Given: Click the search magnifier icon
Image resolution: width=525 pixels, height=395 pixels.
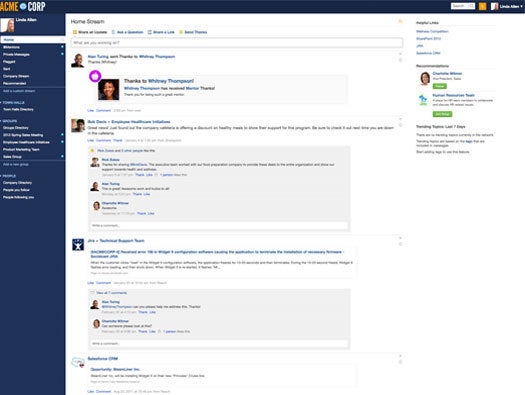Looking at the screenshot, I should point(471,6).
